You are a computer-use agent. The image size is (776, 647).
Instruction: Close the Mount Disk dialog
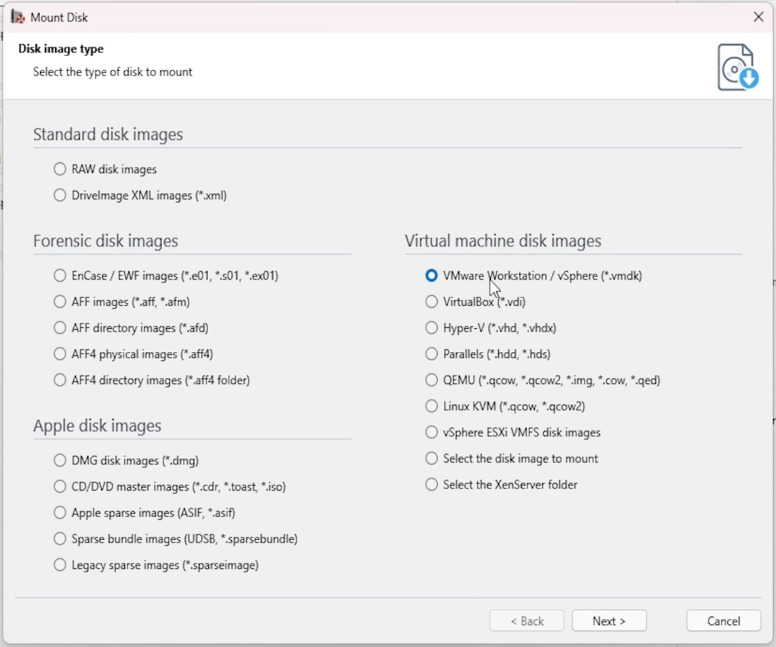tap(758, 17)
